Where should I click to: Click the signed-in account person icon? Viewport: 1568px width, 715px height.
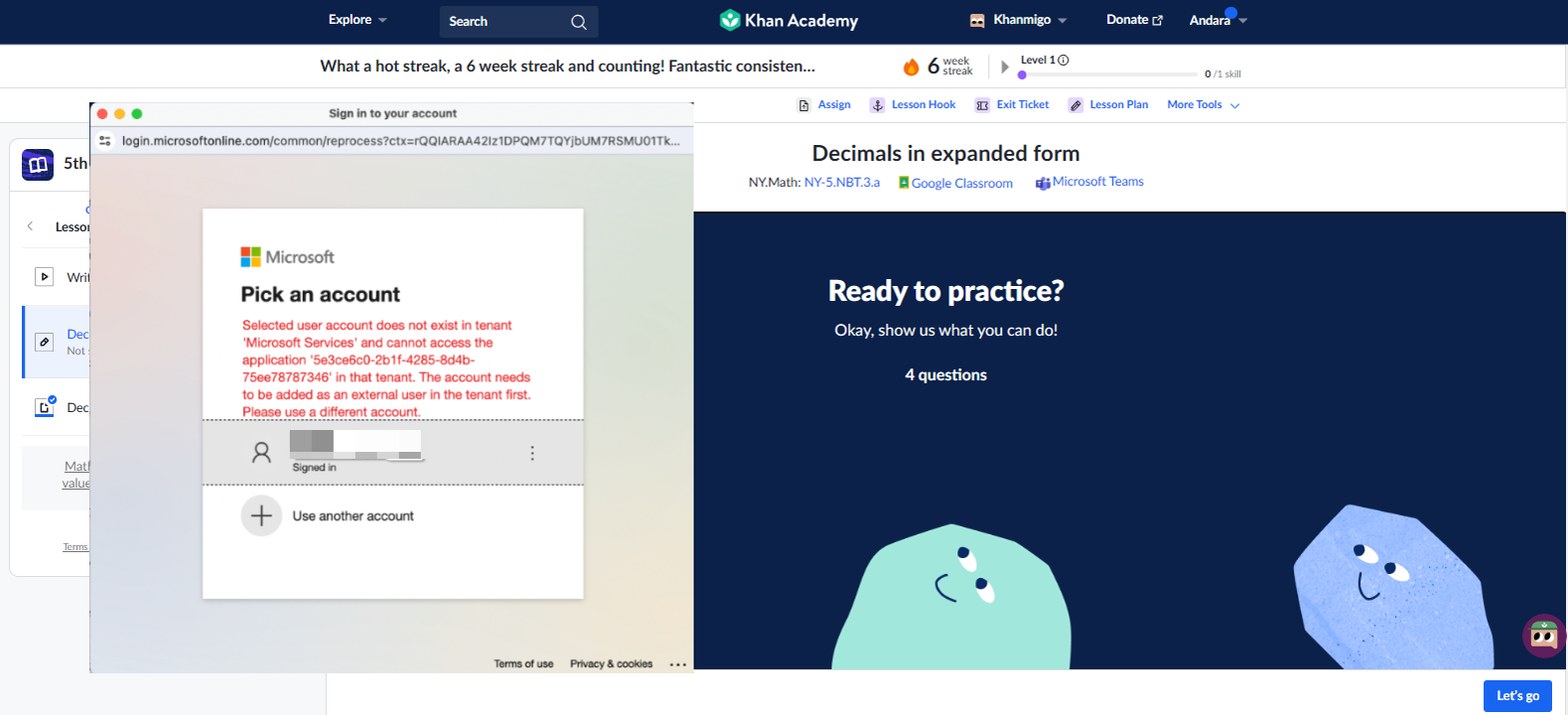[x=261, y=453]
